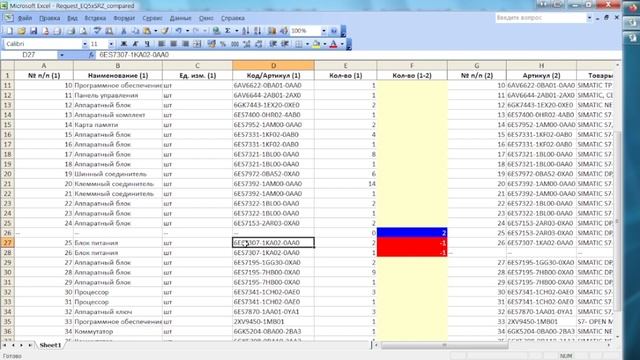The image size is (640, 360).
Task: Toggle center alignment
Action: point(173,44)
